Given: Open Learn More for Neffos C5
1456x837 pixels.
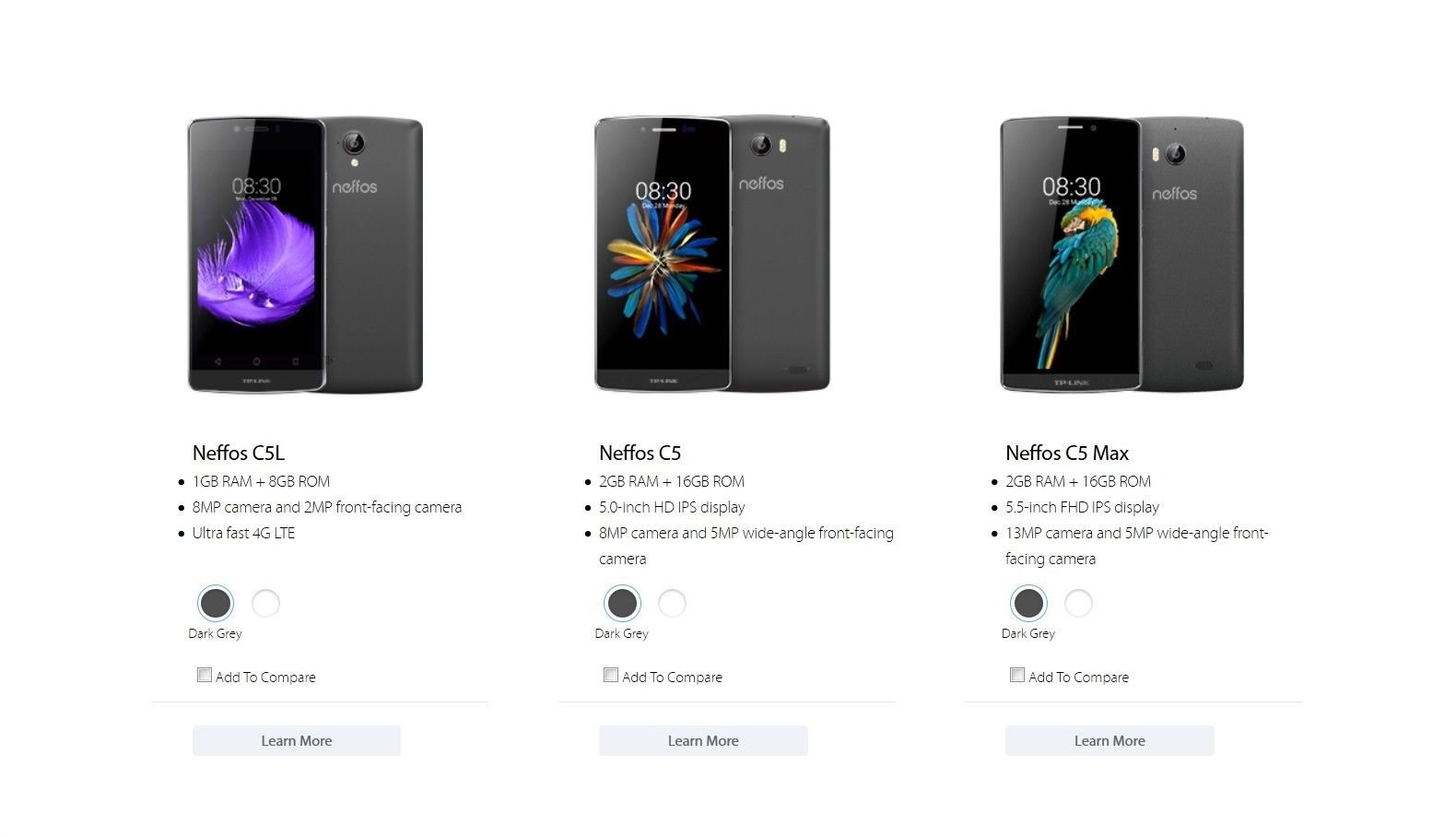Looking at the screenshot, I should (703, 741).
